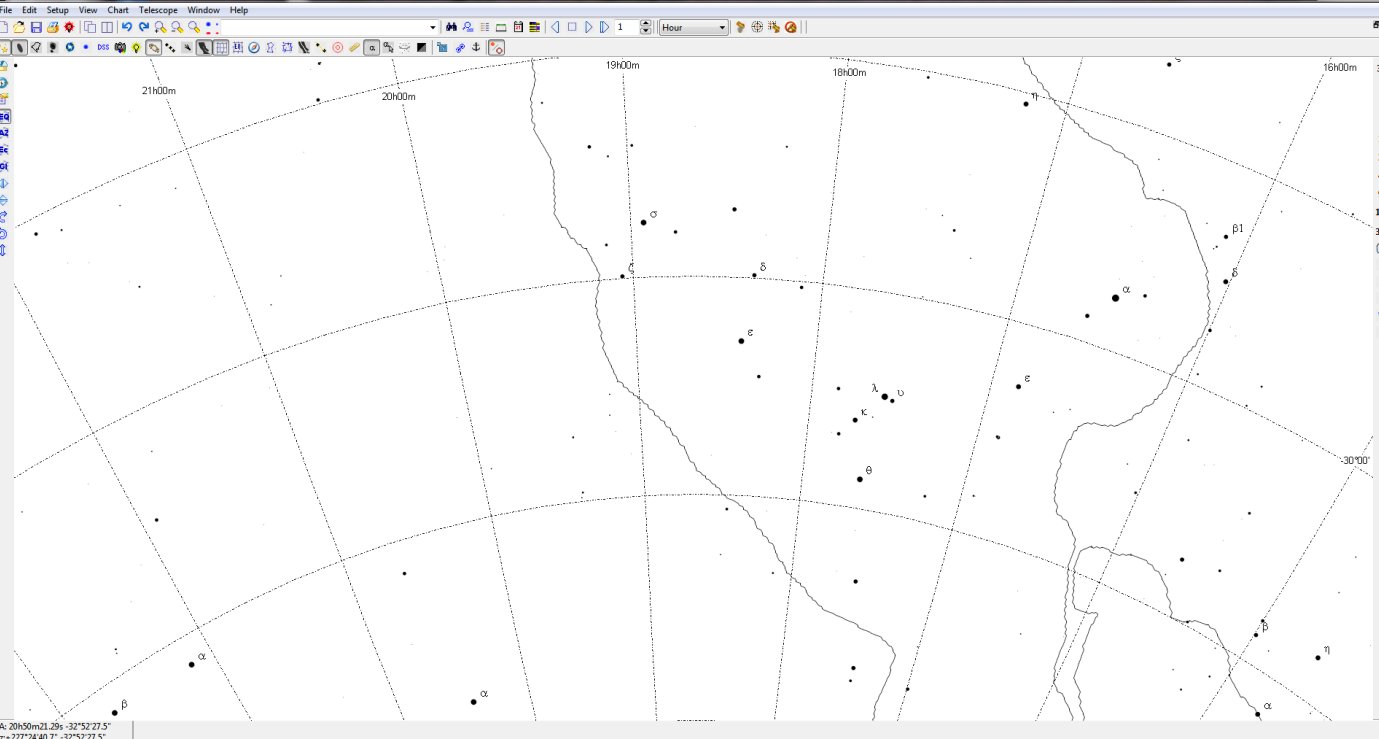
Task: Click the telescope abort slew icon
Action: (790, 27)
